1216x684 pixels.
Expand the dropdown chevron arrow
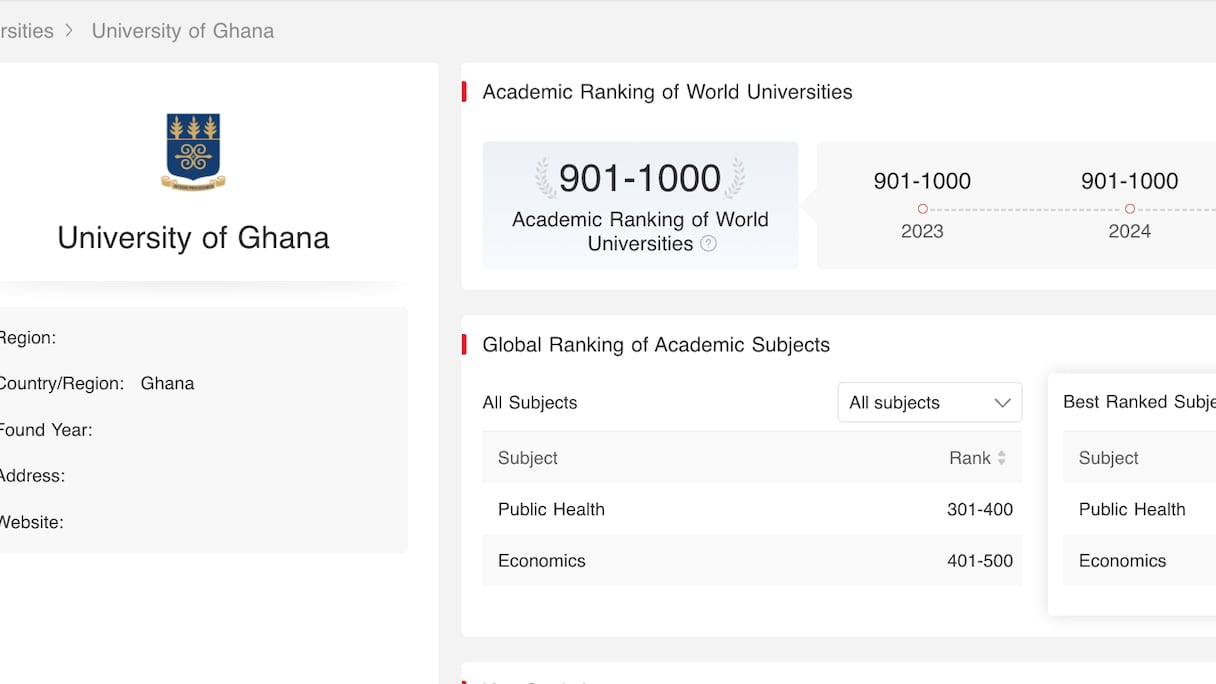coord(1002,403)
